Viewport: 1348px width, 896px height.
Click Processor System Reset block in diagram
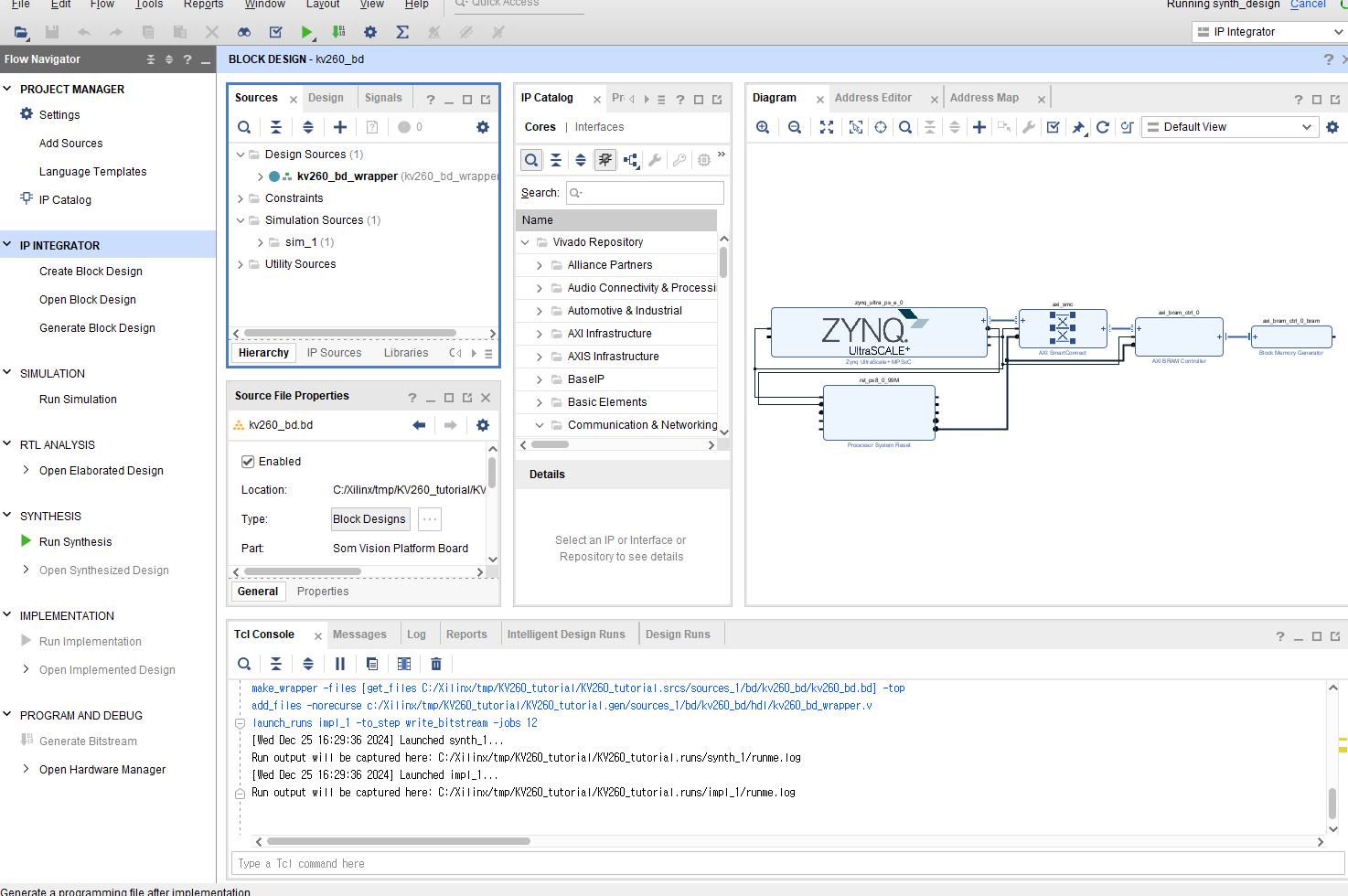click(879, 413)
